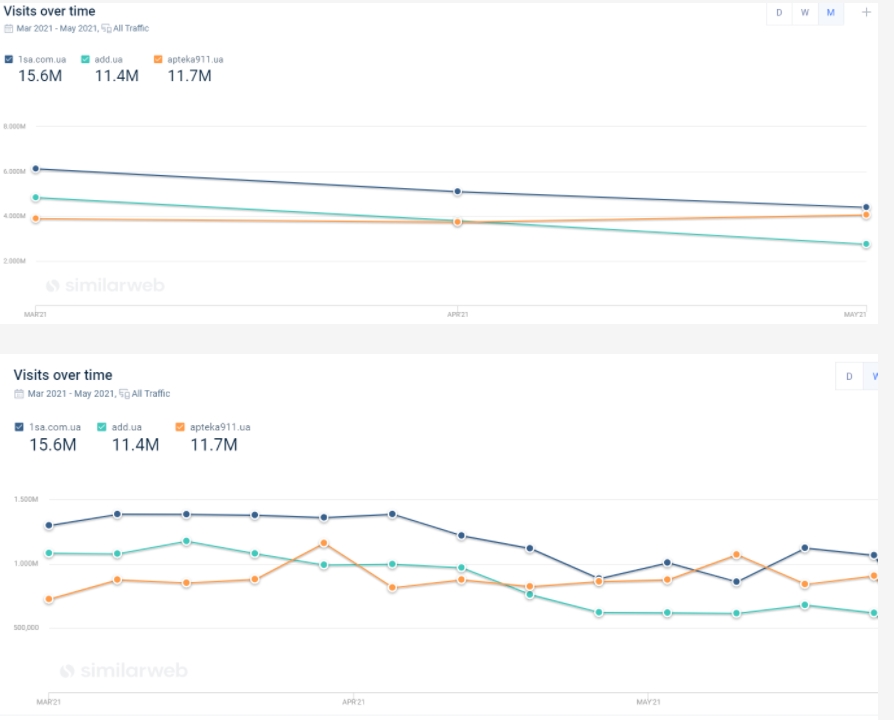The width and height of the screenshot is (894, 720).
Task: Toggle add.ua checkbox in the bottom chart
Action: (x=101, y=427)
